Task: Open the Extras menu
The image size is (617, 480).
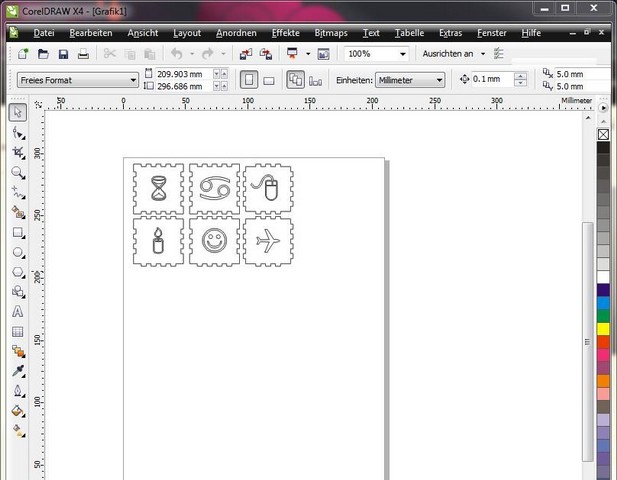Action: [451, 33]
